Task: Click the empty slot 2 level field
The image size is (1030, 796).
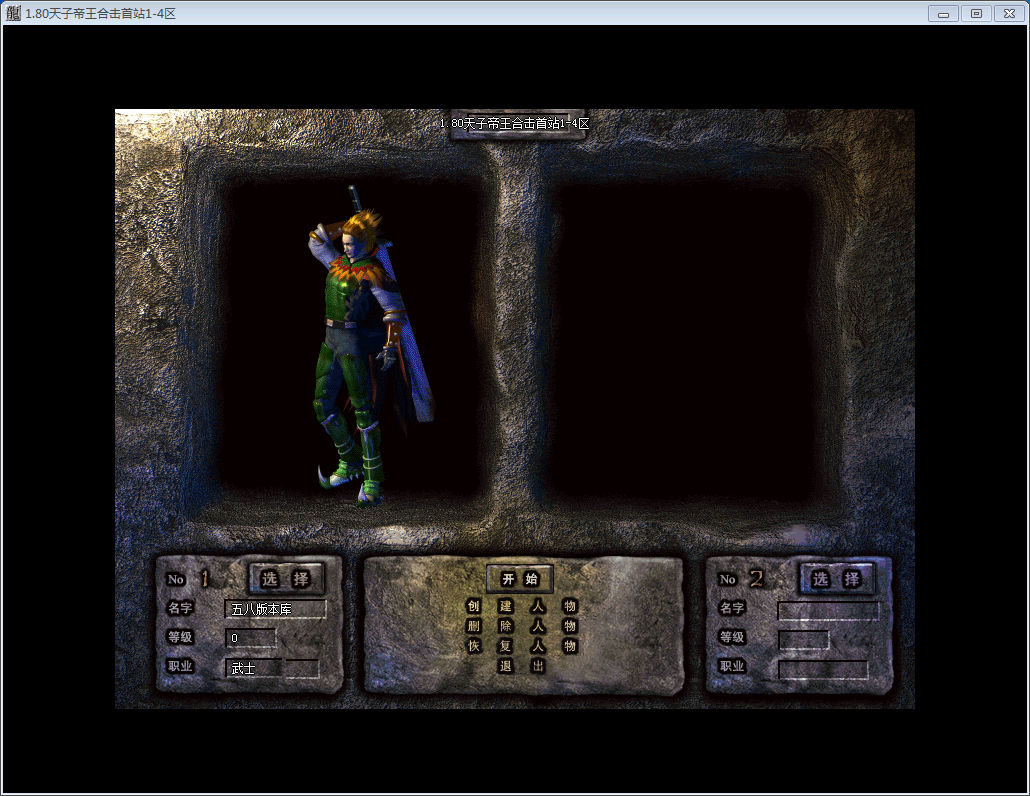Action: point(804,639)
